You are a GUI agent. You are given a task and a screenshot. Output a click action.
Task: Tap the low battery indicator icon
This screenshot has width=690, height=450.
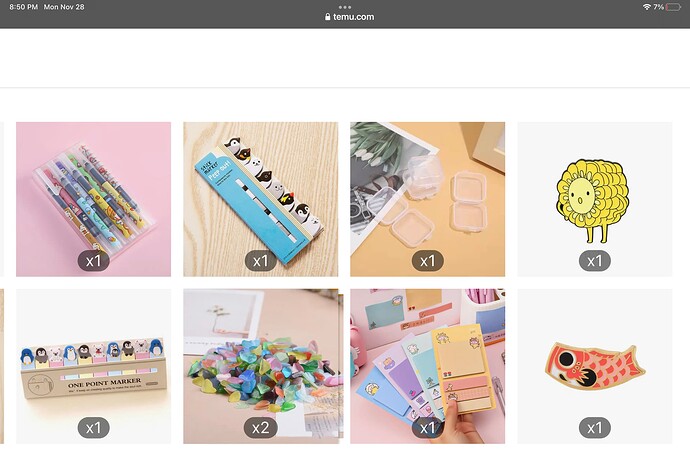pyautogui.click(x=673, y=7)
